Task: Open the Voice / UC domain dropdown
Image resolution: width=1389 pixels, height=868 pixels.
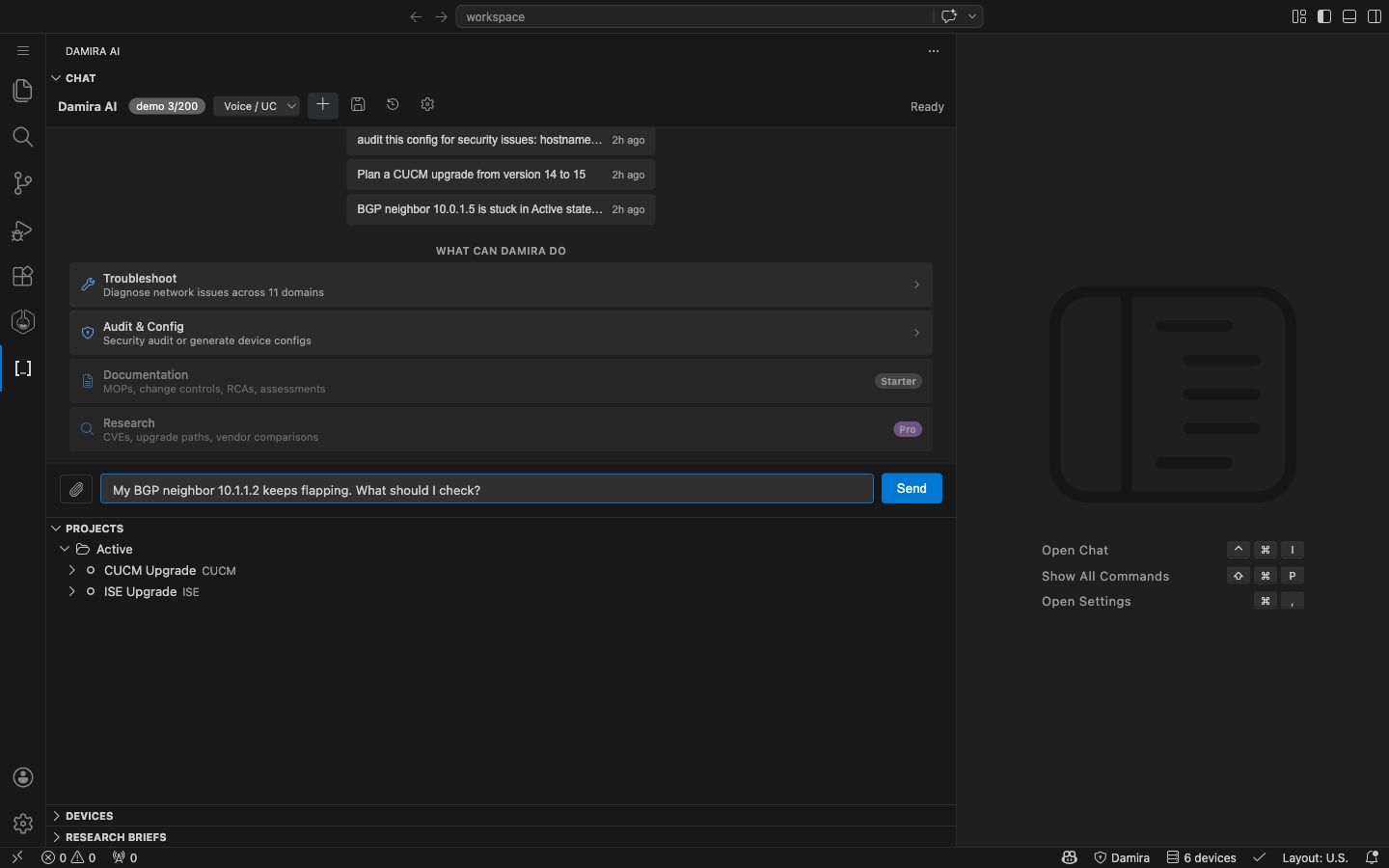Action: [257, 106]
